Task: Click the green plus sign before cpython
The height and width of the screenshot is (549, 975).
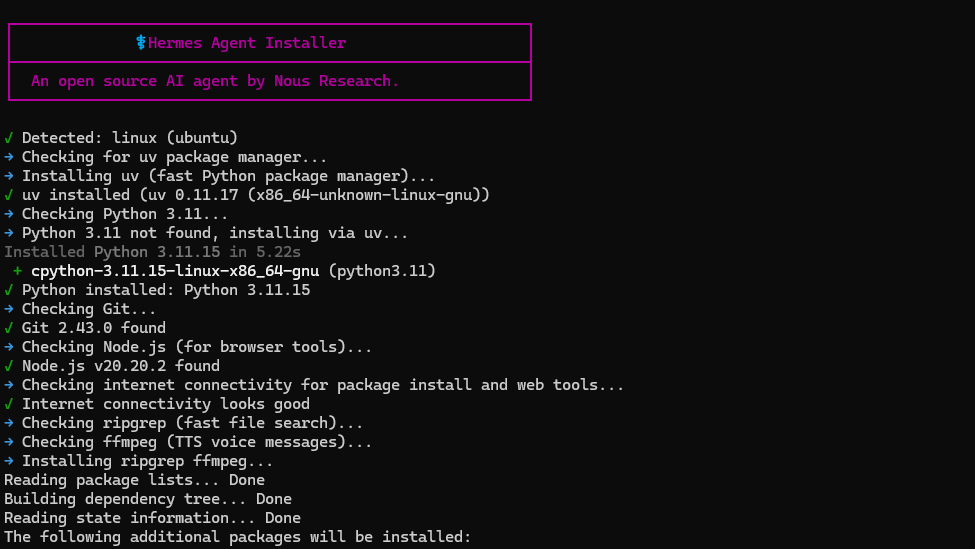Action: coord(17,271)
